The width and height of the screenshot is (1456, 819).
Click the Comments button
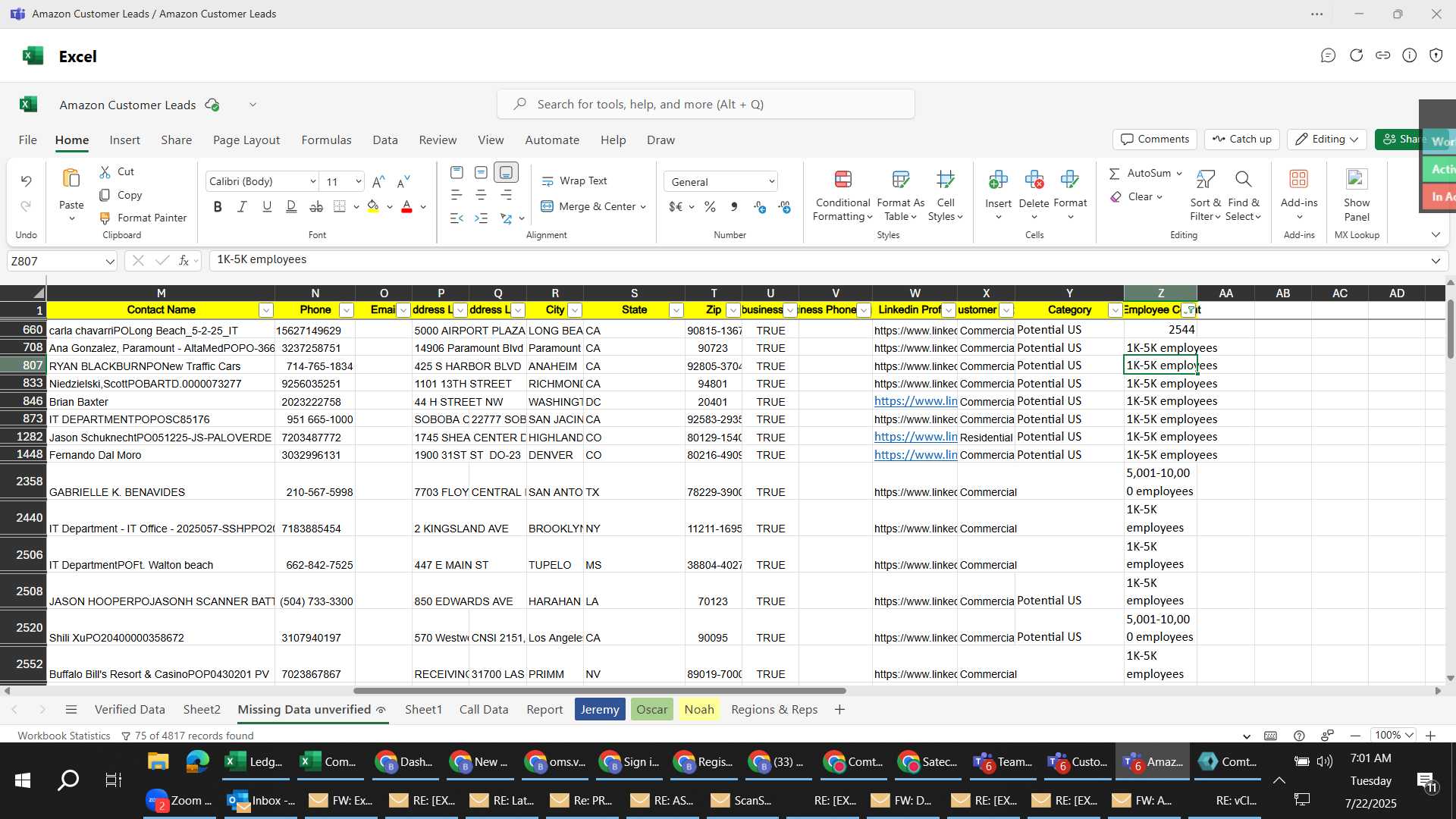tap(1154, 140)
